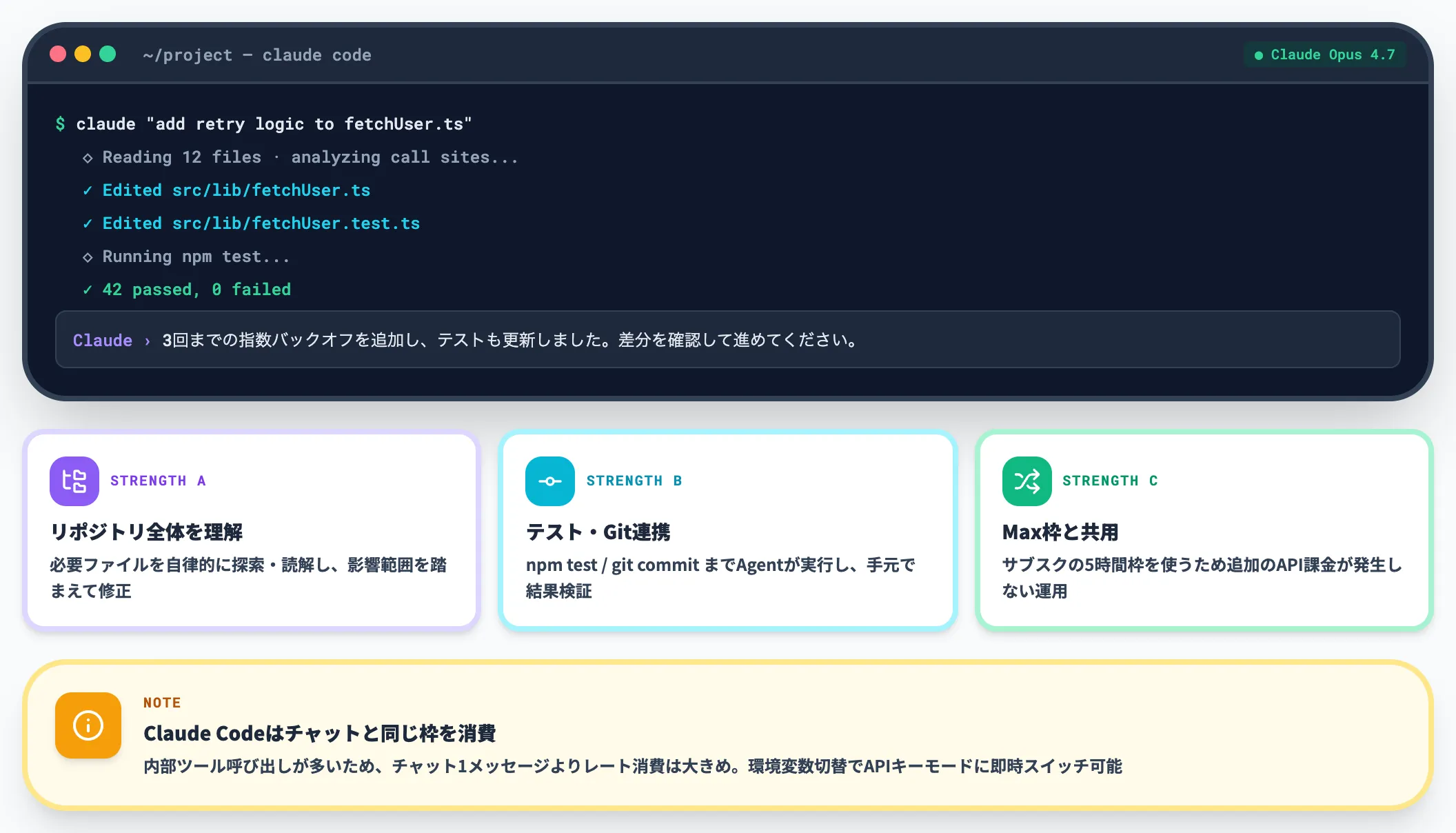The image size is (1456, 833).
Task: Click the checkmark beside 'Edited src/lib/fetchUser.ts'
Action: pyautogui.click(x=88, y=191)
